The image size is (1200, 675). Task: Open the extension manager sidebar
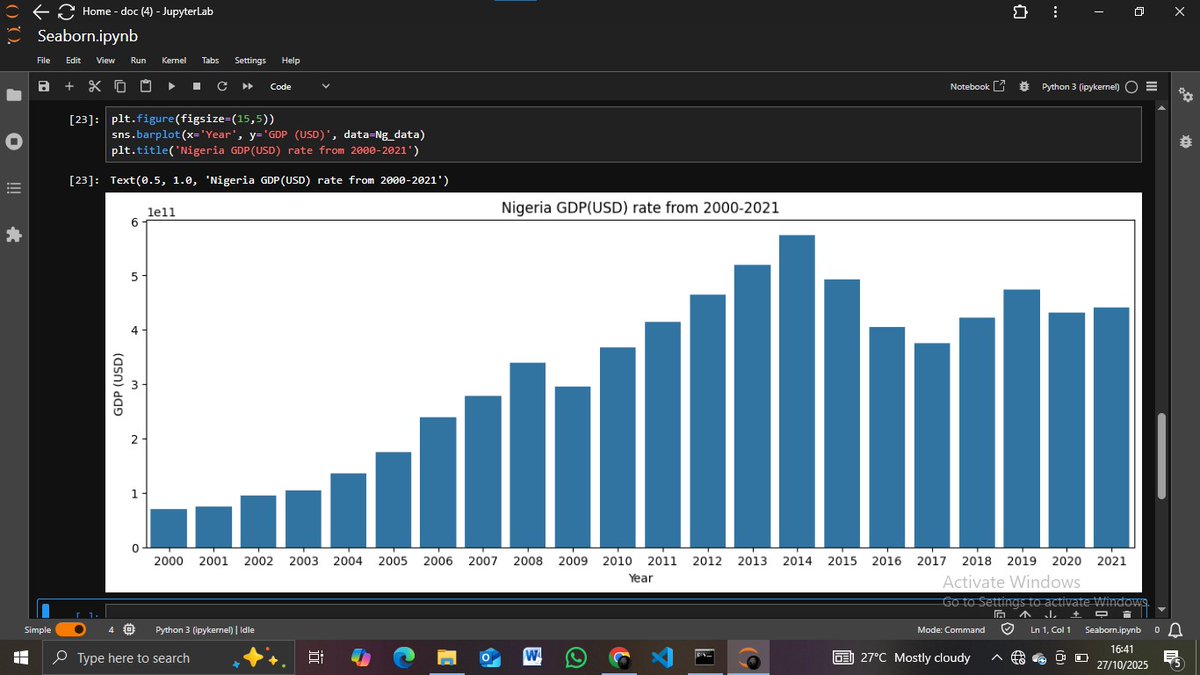click(x=13, y=235)
